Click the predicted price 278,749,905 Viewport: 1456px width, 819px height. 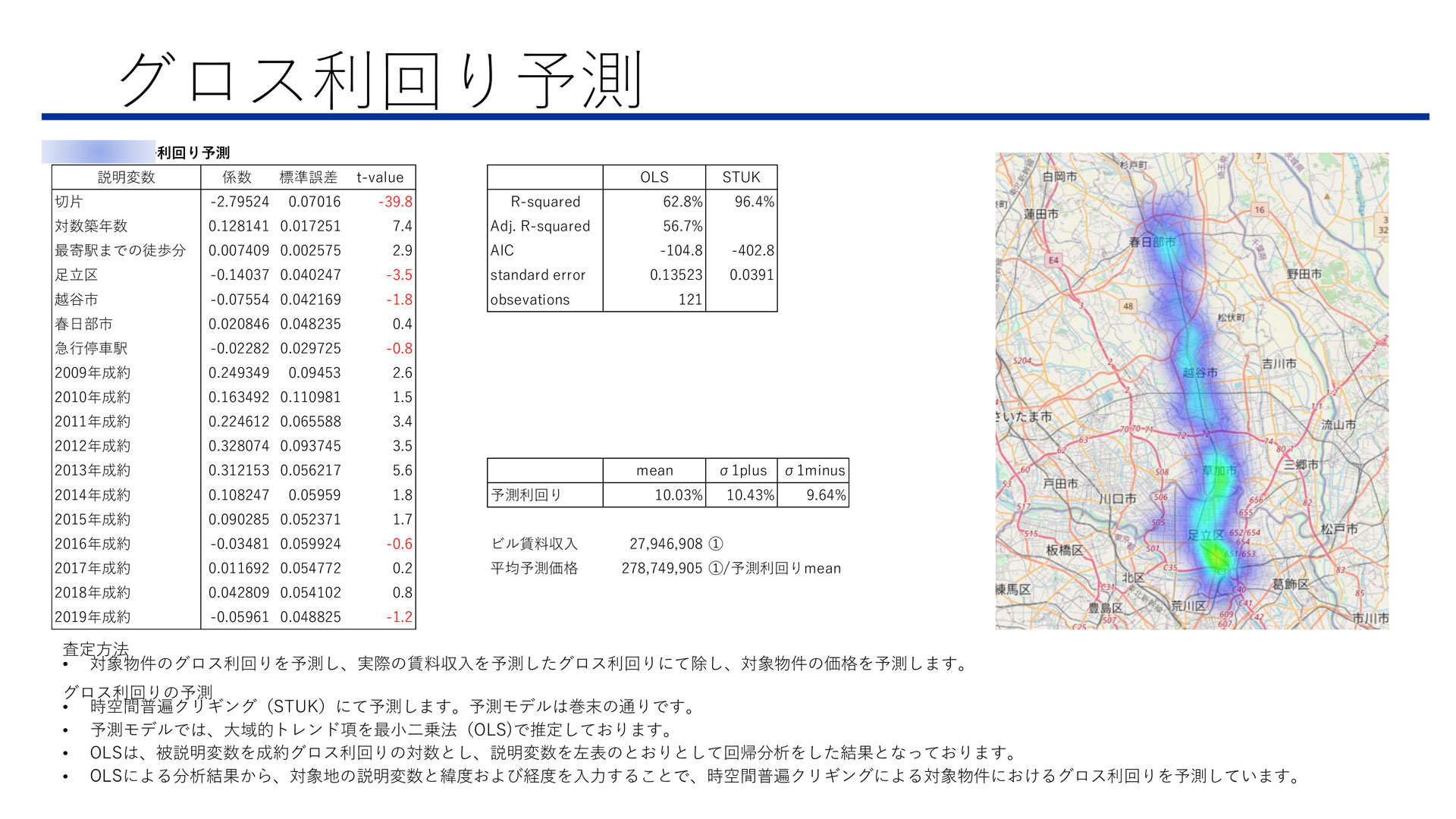662,568
